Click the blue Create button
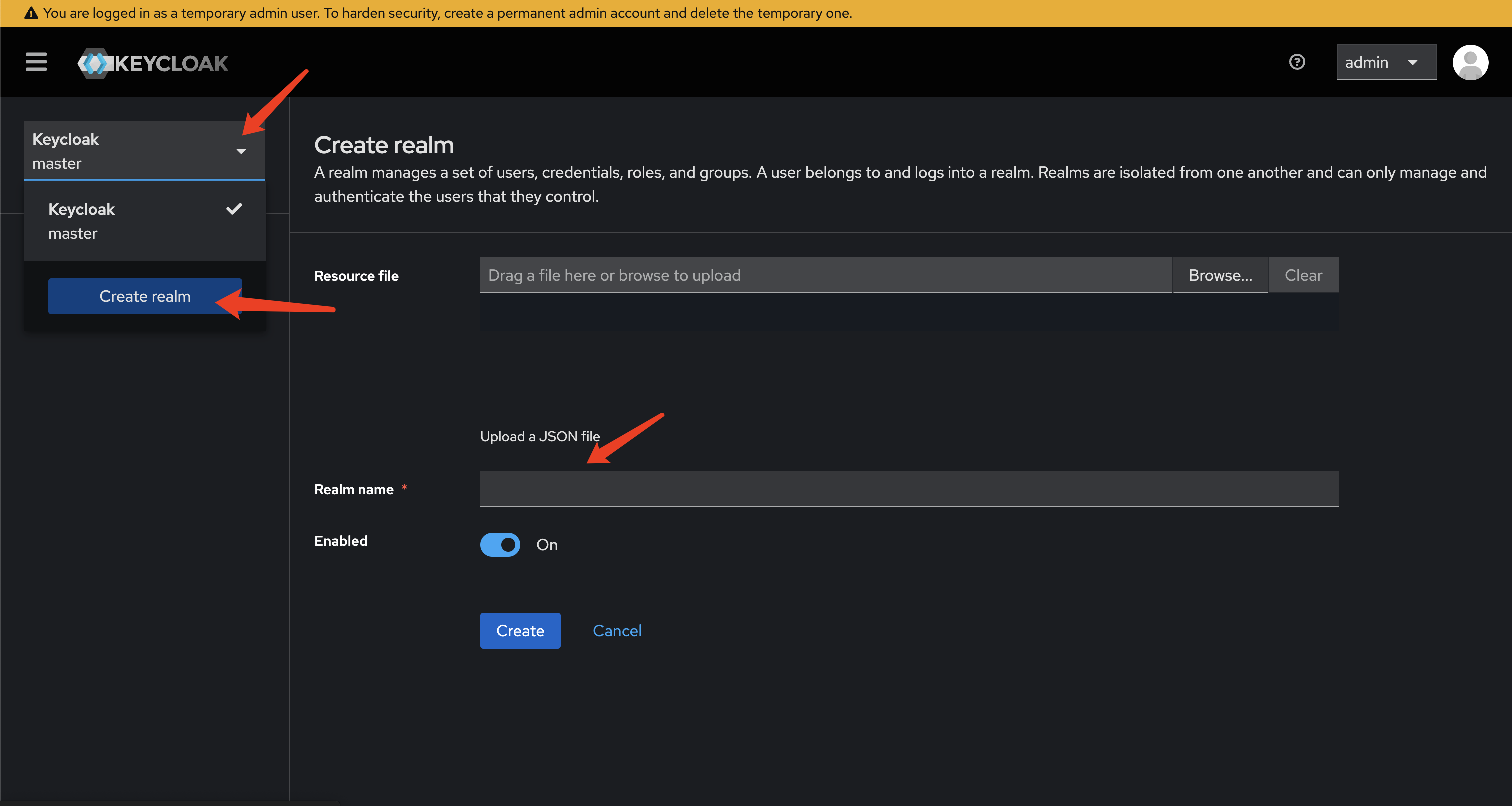The height and width of the screenshot is (806, 1512). (x=520, y=631)
